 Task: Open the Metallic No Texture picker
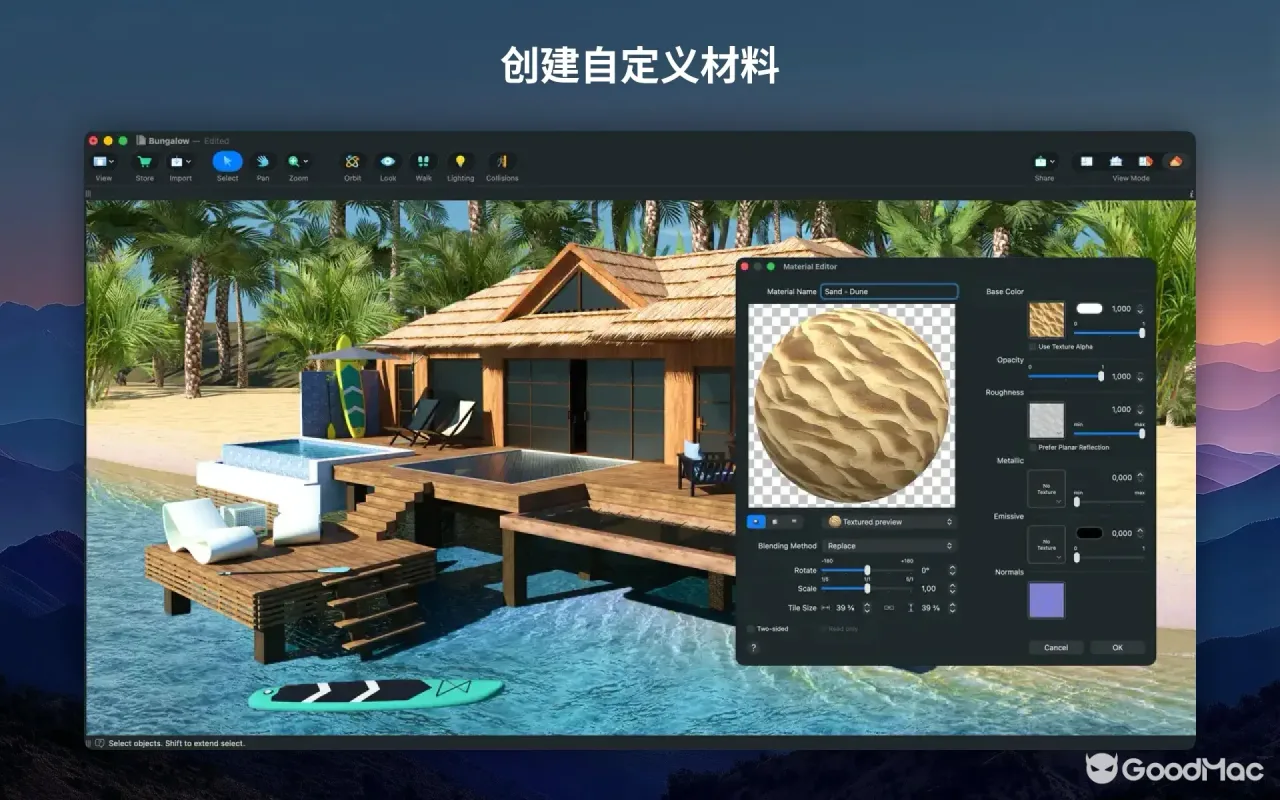click(1046, 489)
